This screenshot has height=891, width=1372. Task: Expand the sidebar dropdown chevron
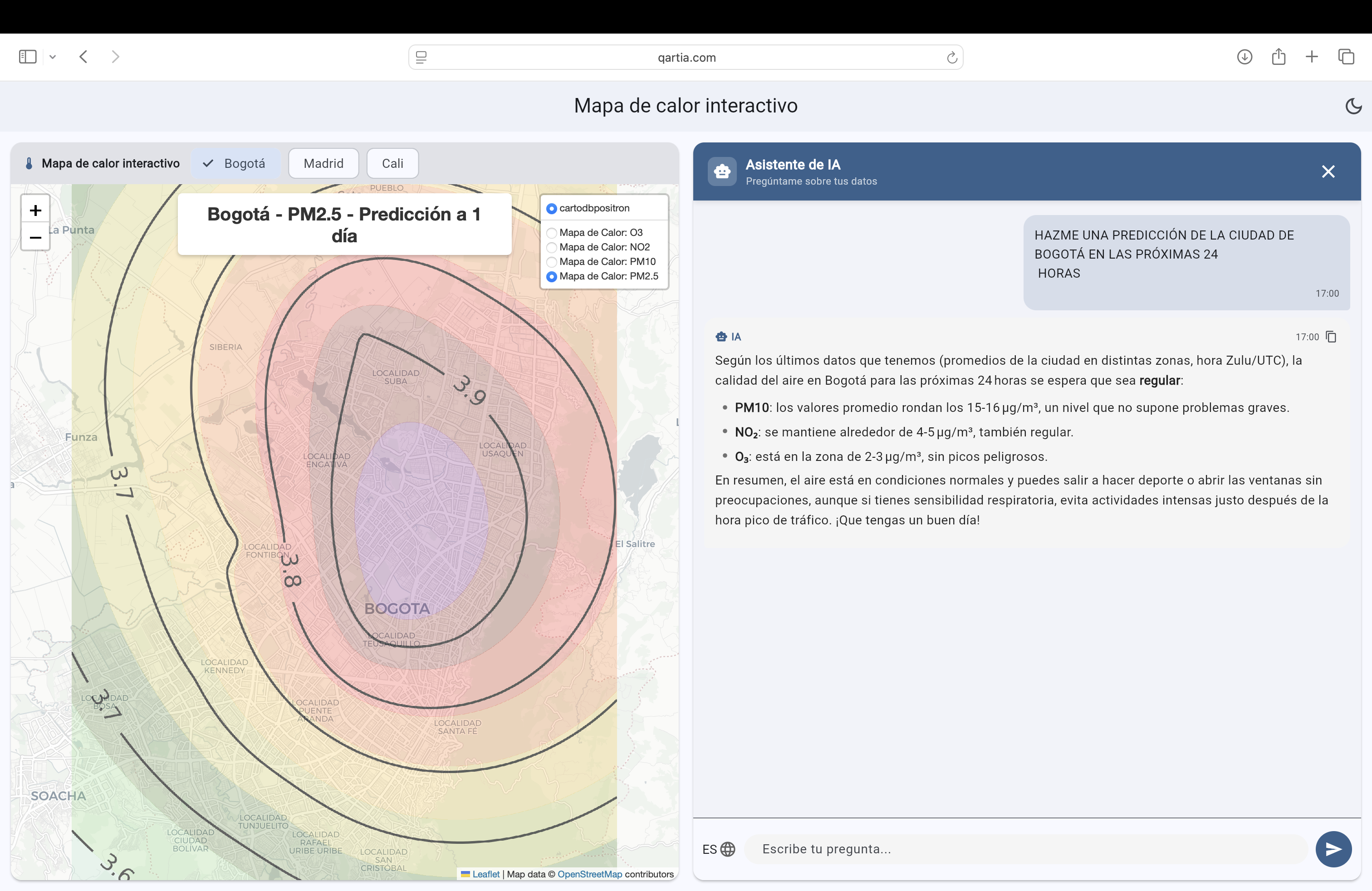pos(53,56)
